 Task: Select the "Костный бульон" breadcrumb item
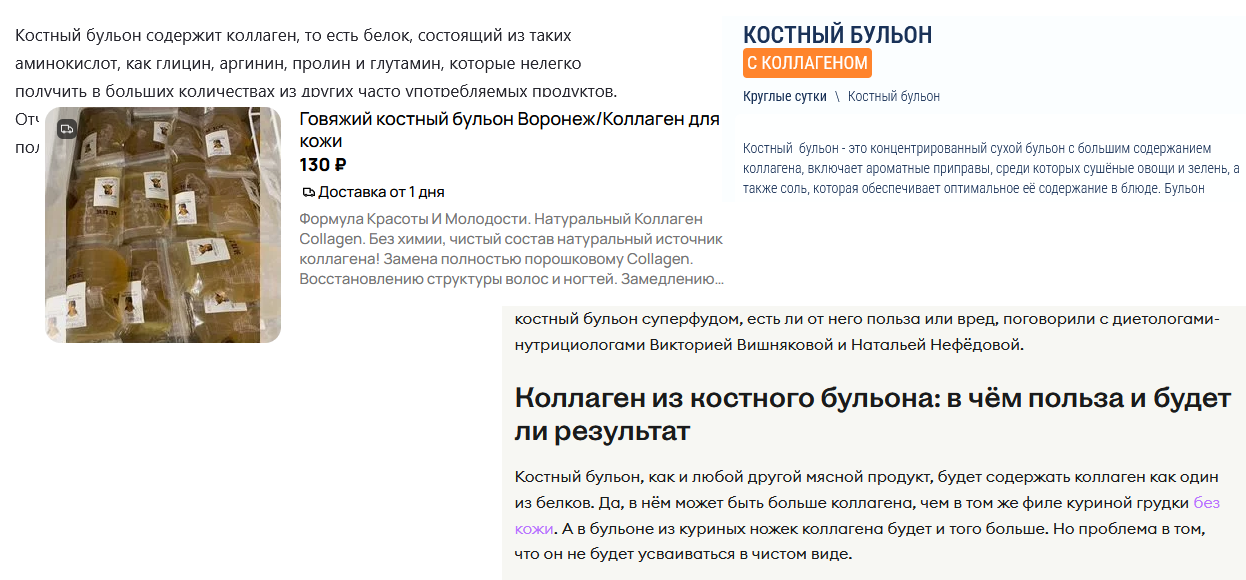pos(893,97)
